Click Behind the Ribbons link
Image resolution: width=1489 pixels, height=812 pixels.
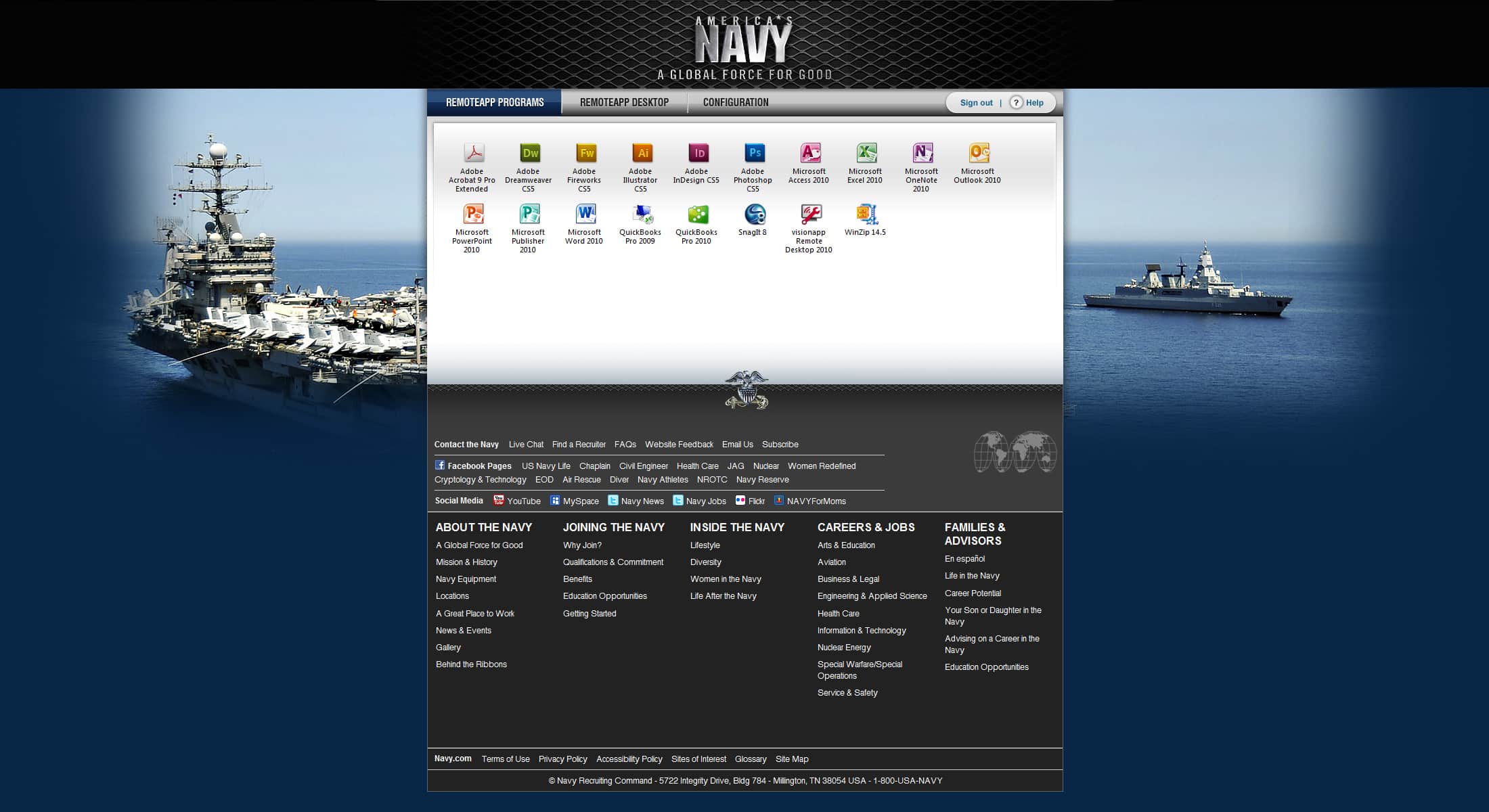click(x=471, y=664)
